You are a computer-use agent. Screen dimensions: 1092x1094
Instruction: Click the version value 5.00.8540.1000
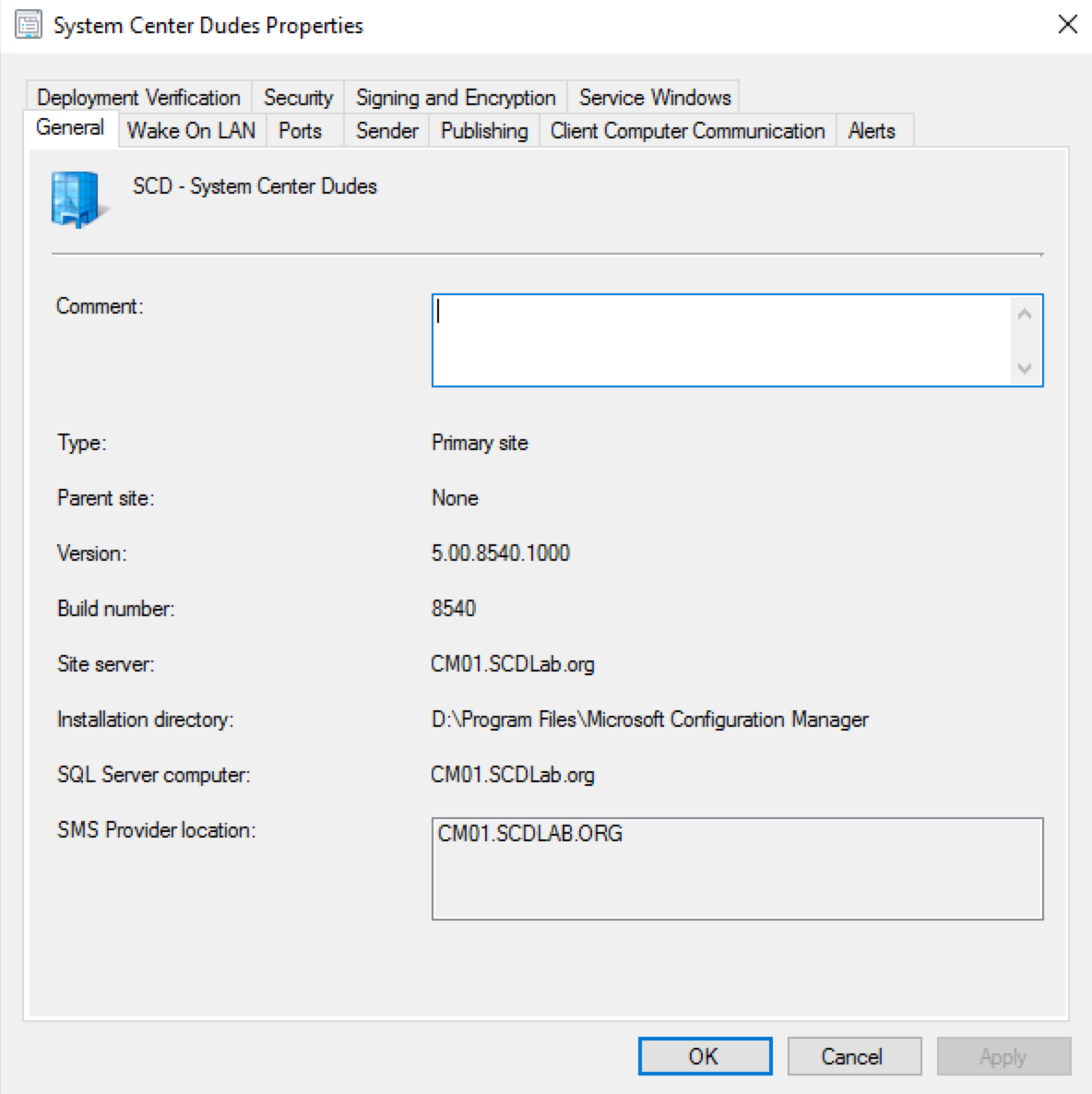(500, 553)
